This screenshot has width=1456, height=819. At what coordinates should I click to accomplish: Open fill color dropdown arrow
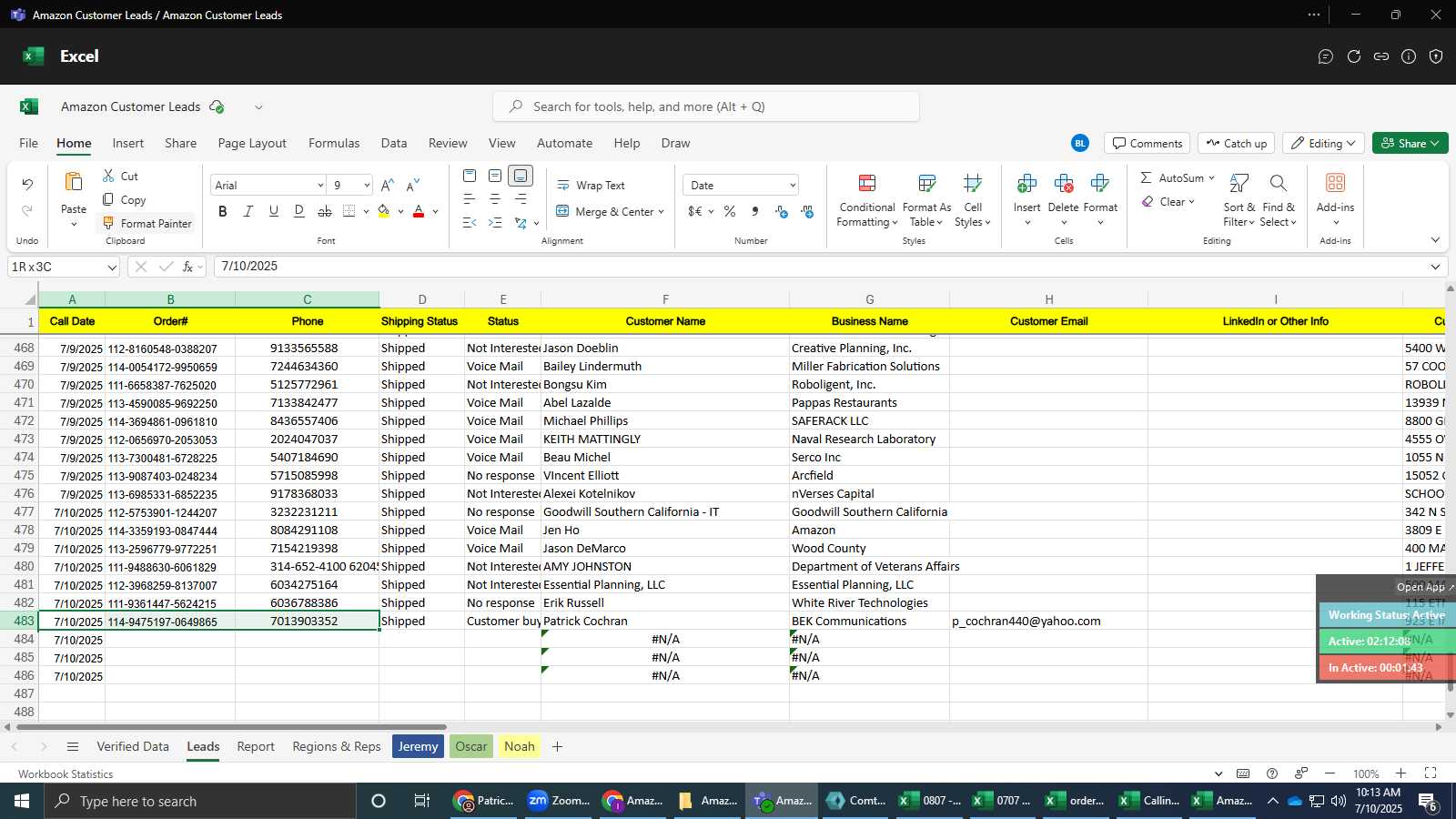[x=400, y=212]
